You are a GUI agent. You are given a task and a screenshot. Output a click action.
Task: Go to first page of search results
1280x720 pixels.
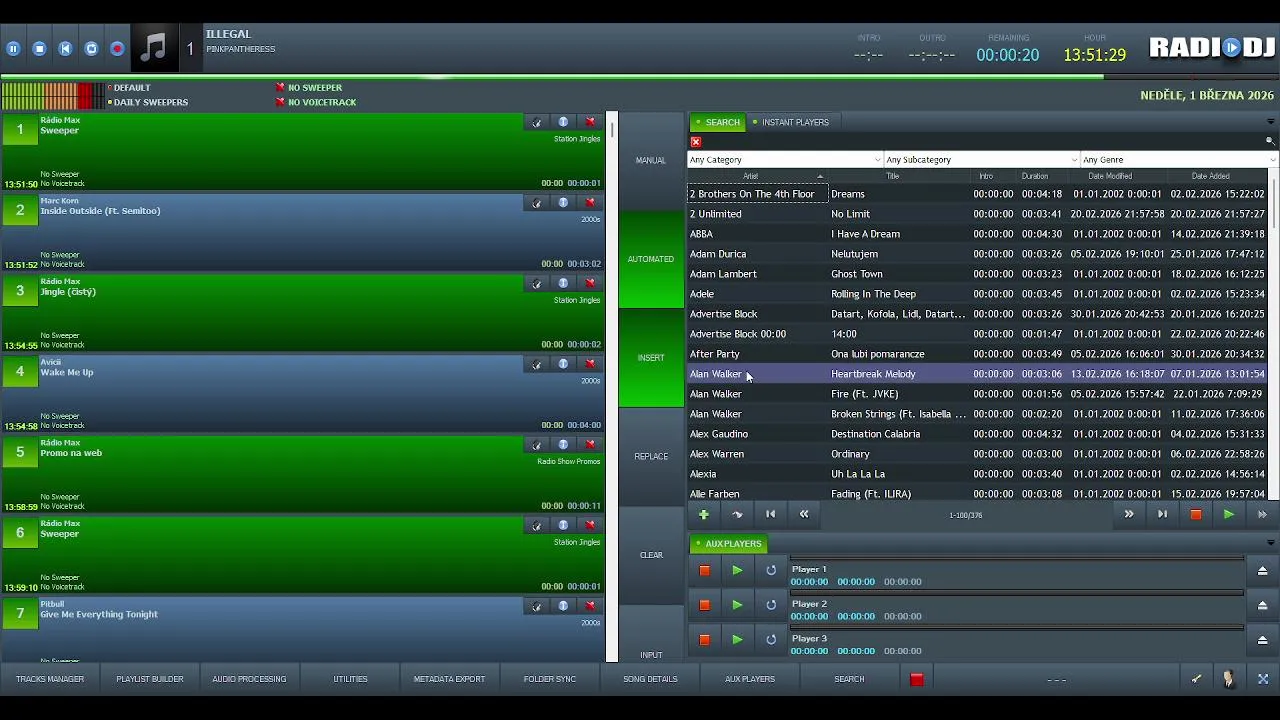770,514
